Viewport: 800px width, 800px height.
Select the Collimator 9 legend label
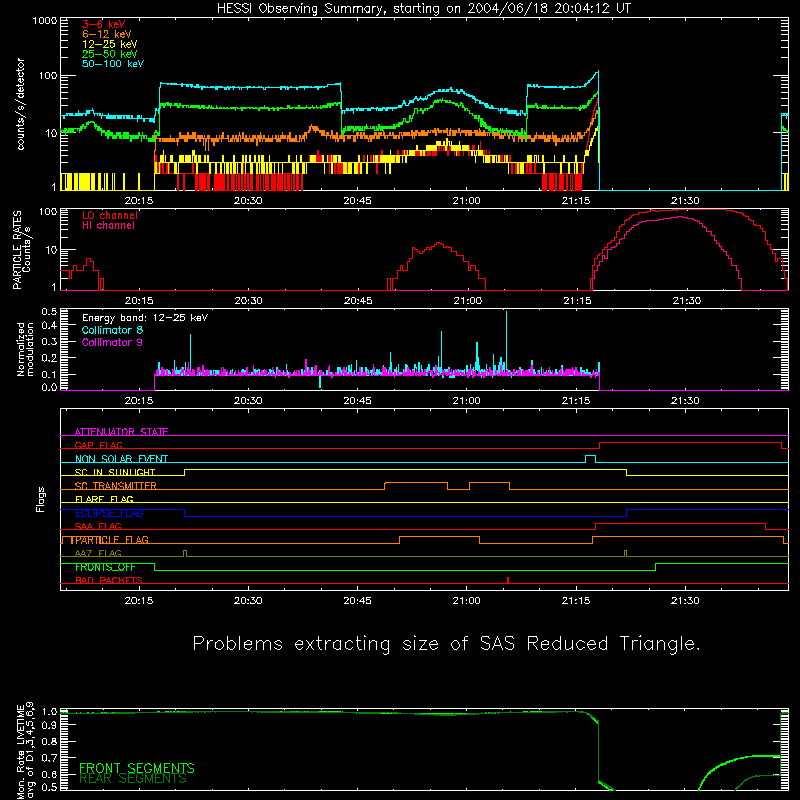coord(112,342)
